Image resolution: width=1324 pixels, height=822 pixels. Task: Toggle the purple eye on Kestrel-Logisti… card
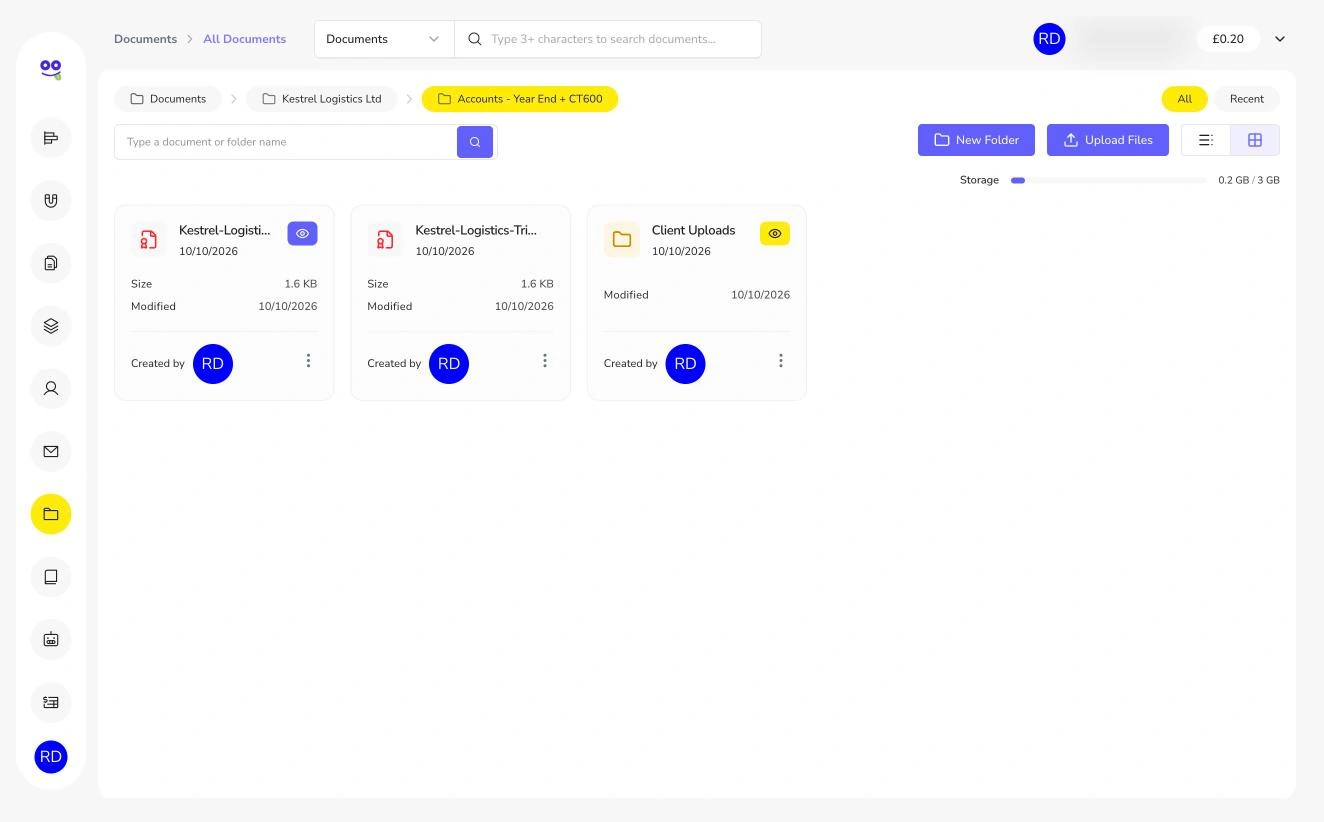point(302,233)
